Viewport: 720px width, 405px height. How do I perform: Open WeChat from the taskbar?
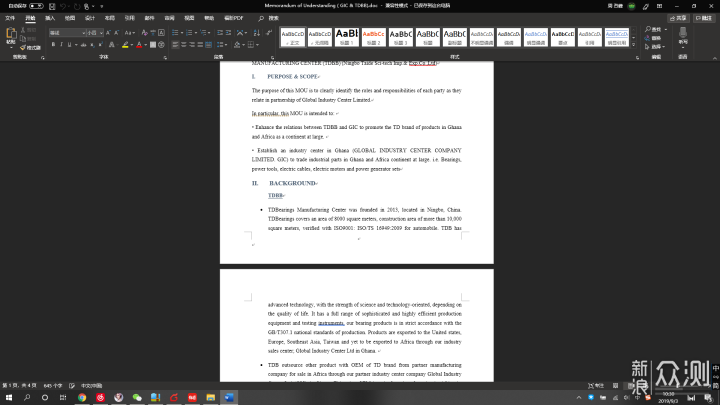pos(137,397)
